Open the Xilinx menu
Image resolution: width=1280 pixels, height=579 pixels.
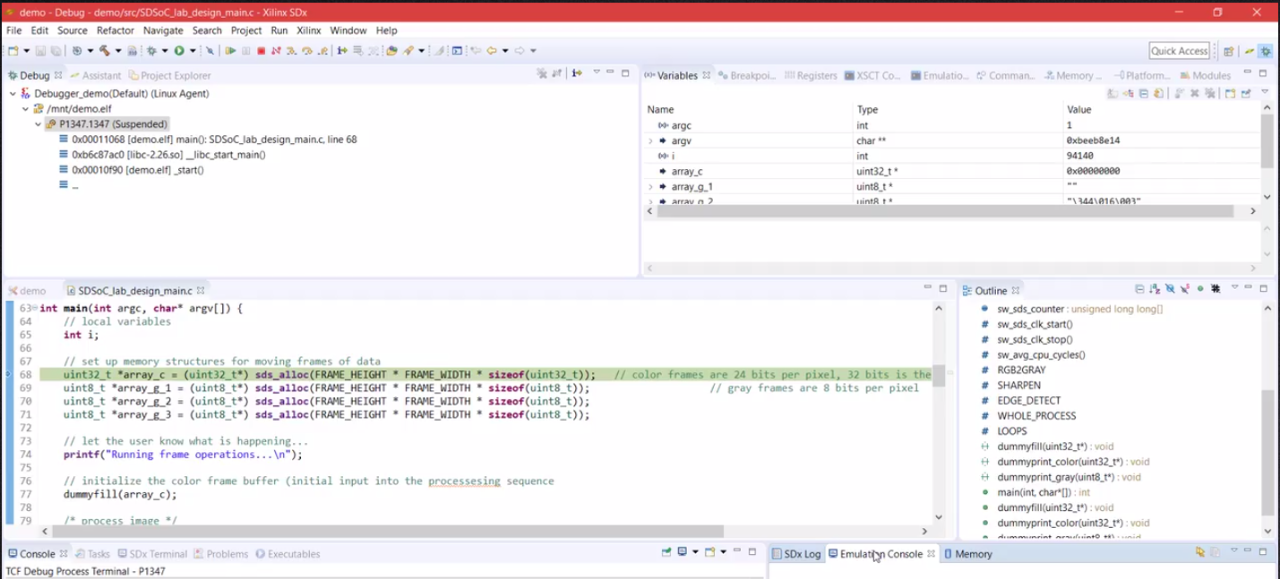pyautogui.click(x=308, y=30)
